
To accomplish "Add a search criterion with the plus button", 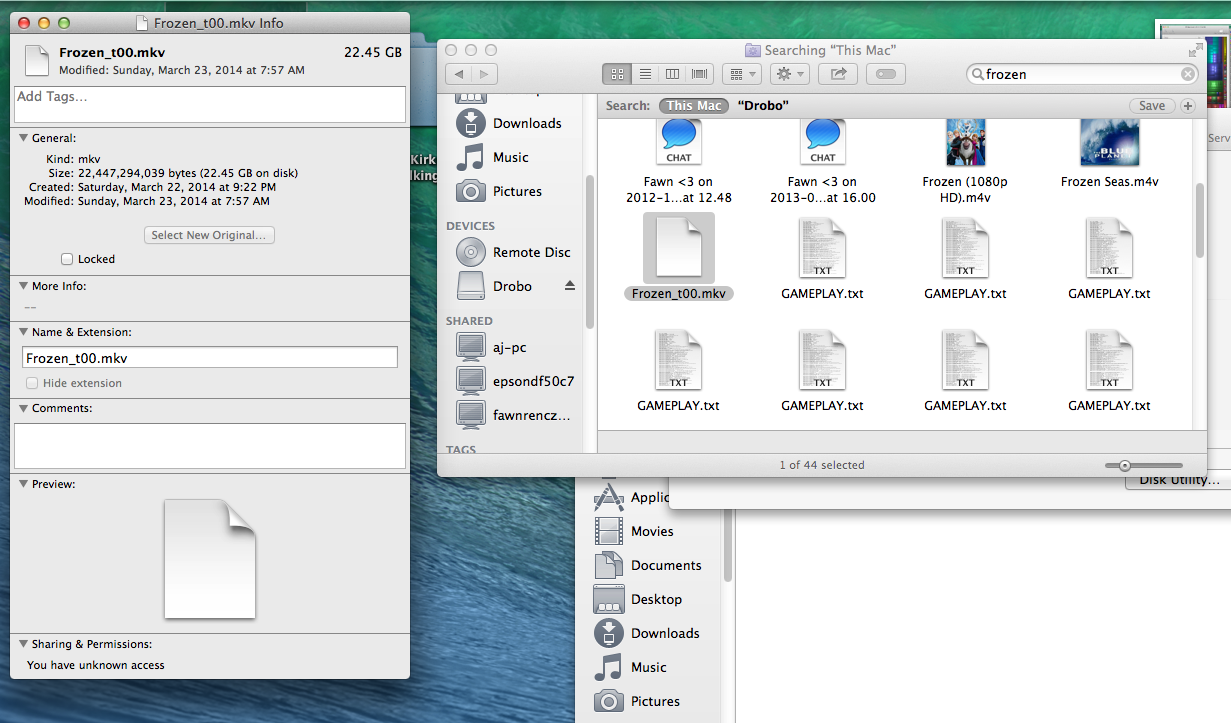I will [x=1187, y=106].
